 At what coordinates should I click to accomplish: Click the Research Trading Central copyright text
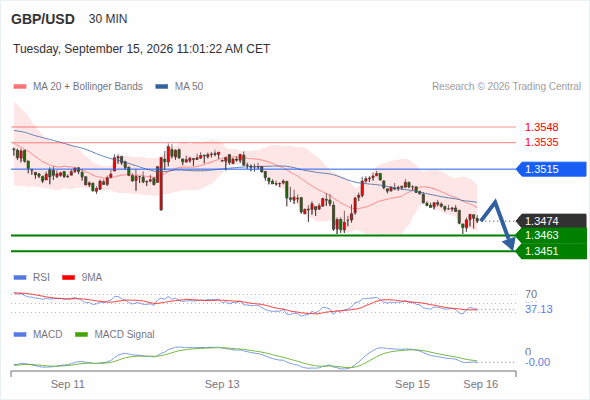click(x=506, y=87)
